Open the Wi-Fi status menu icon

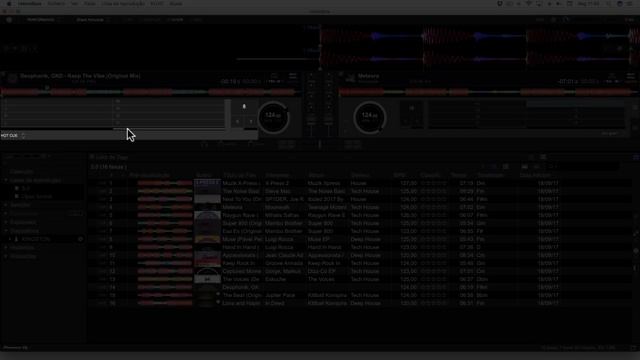pos(529,4)
